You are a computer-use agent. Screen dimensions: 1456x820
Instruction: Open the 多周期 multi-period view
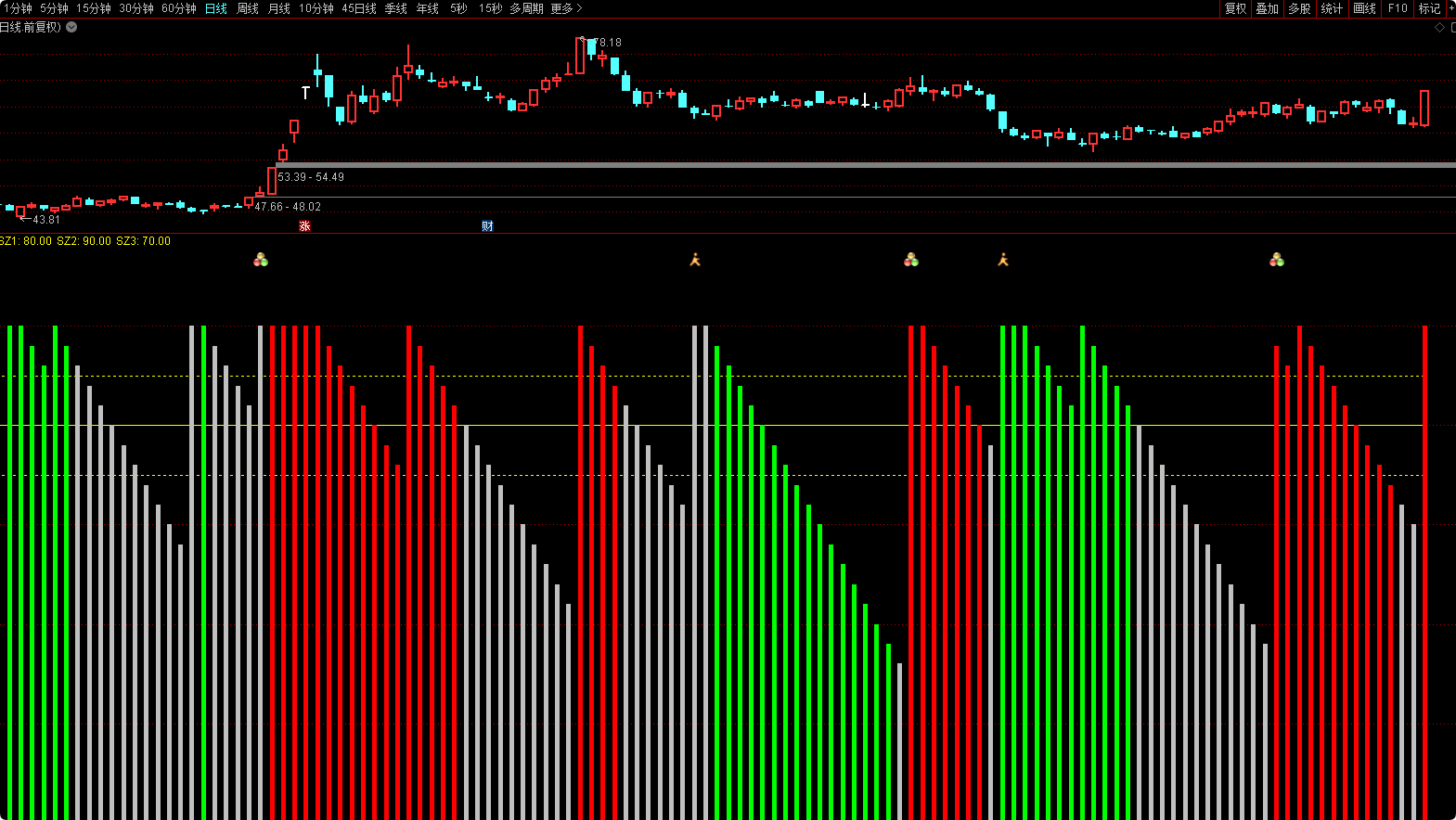click(x=526, y=8)
